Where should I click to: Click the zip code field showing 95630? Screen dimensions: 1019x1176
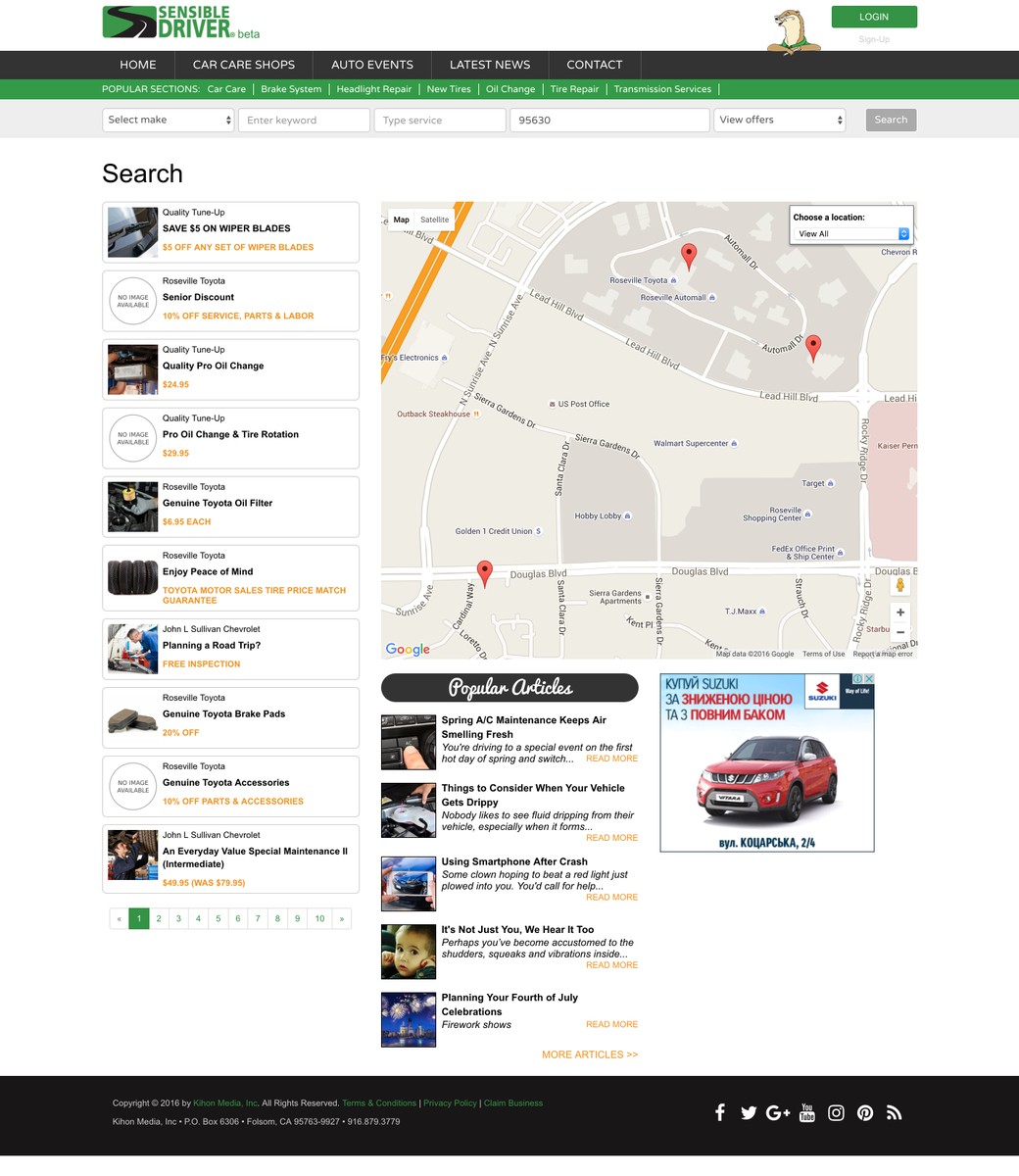[x=609, y=120]
